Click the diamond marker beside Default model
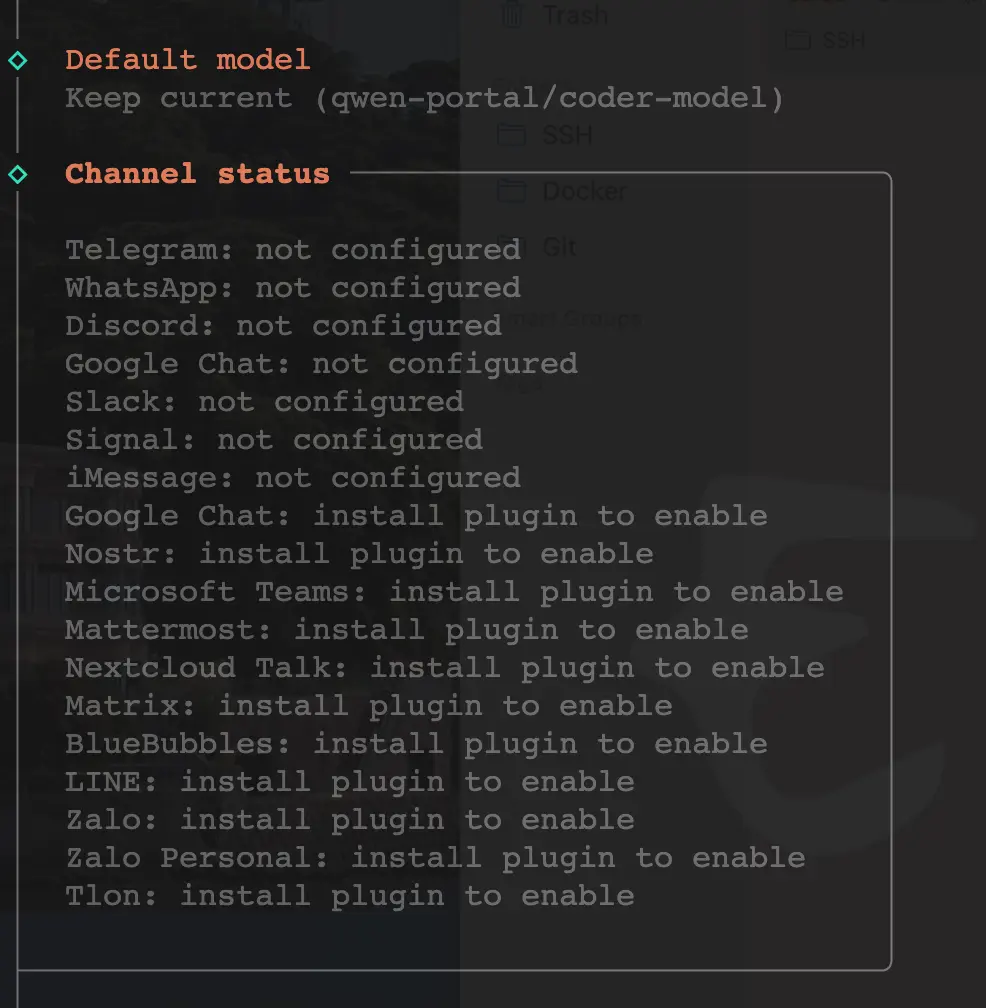Screen dimensions: 986x1008 [x=18, y=61]
